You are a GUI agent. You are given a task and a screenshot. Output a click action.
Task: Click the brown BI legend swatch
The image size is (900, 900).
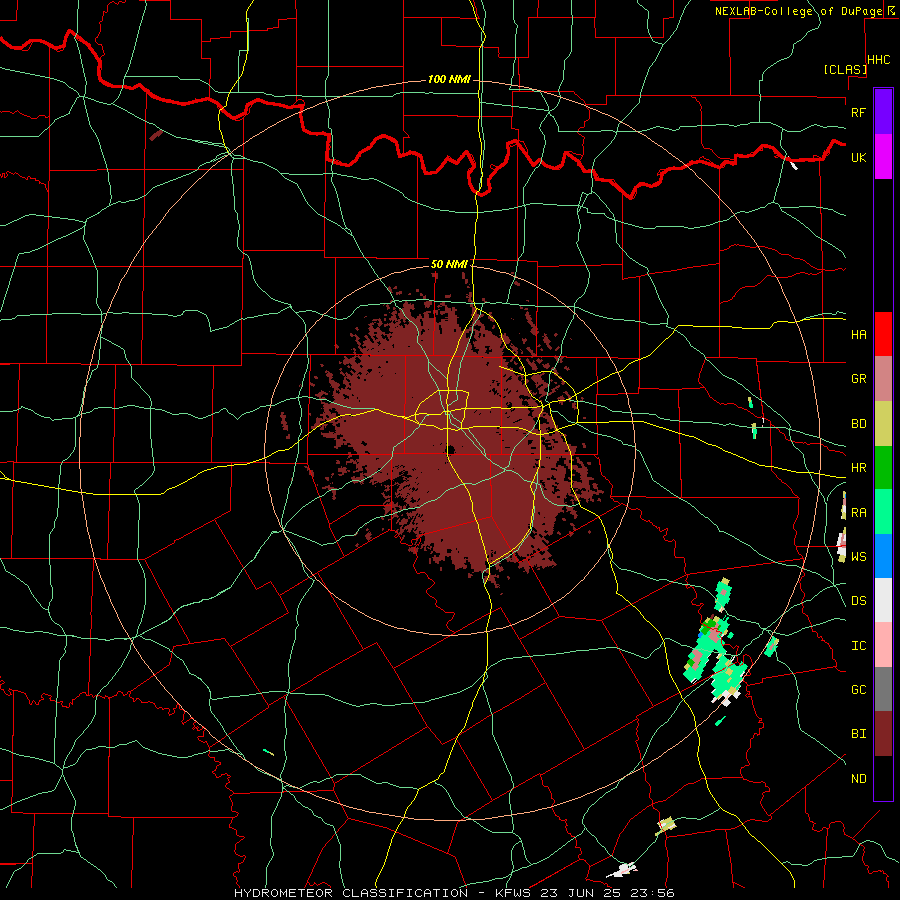pyautogui.click(x=883, y=734)
